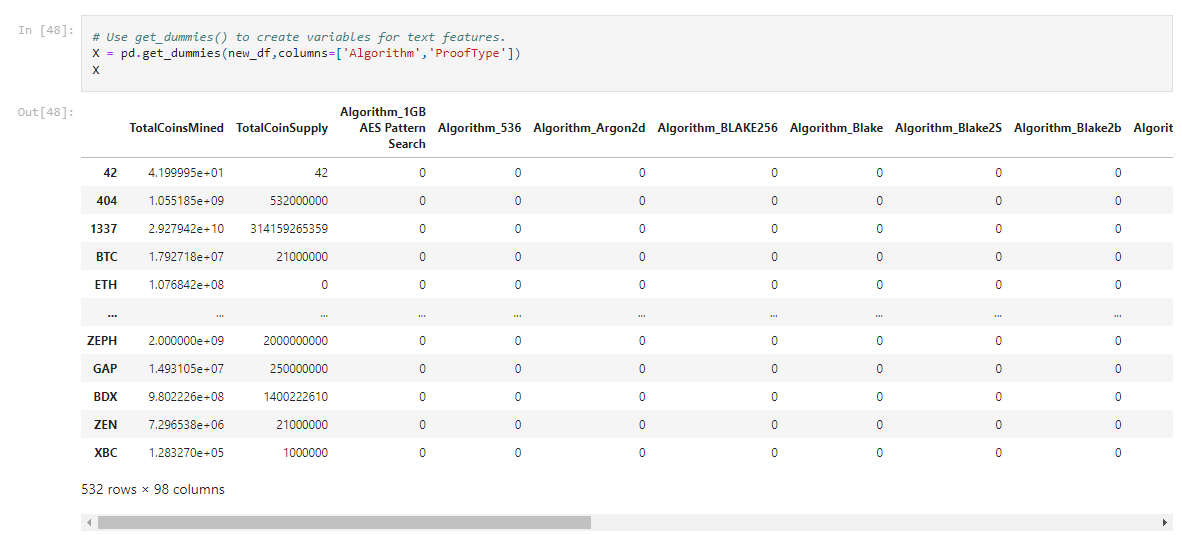Click the value 2.000000e+09 in ZEPH row
The height and width of the screenshot is (535, 1182).
(186, 341)
